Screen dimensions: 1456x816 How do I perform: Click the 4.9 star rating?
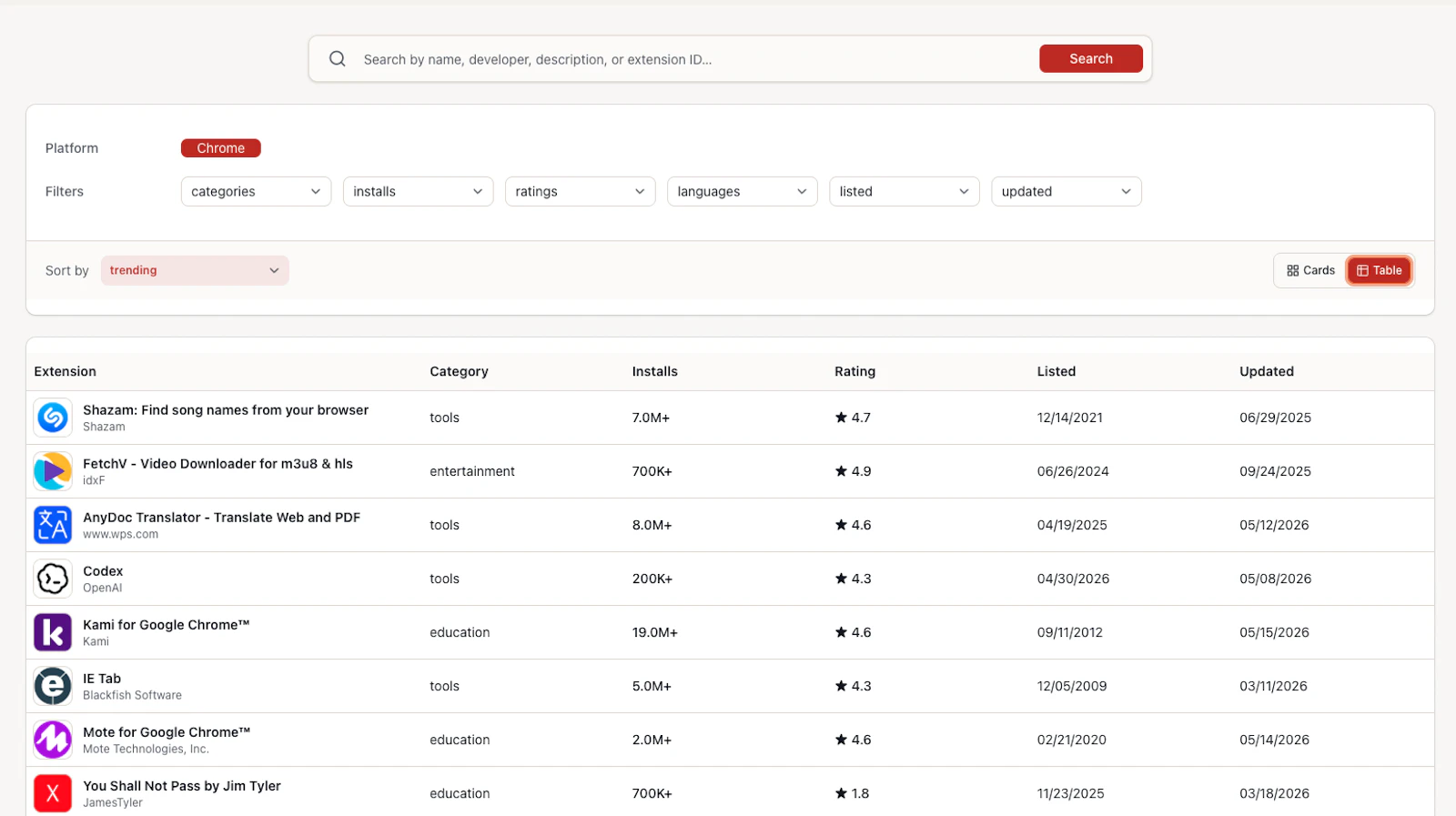[854, 471]
